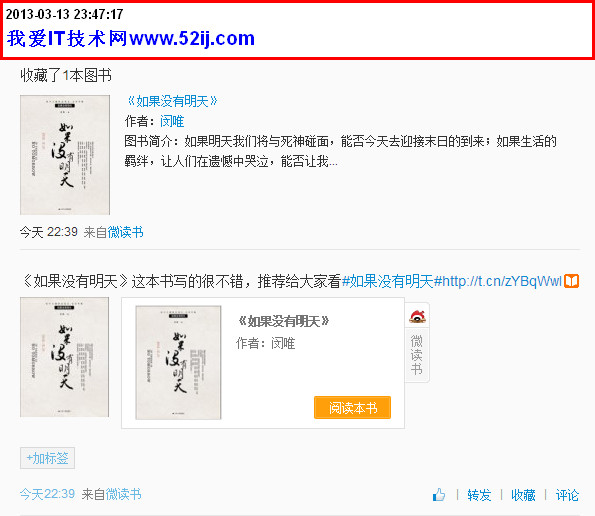
Task: Click the Weibo eye logo above 微读书
Action: coord(417,316)
